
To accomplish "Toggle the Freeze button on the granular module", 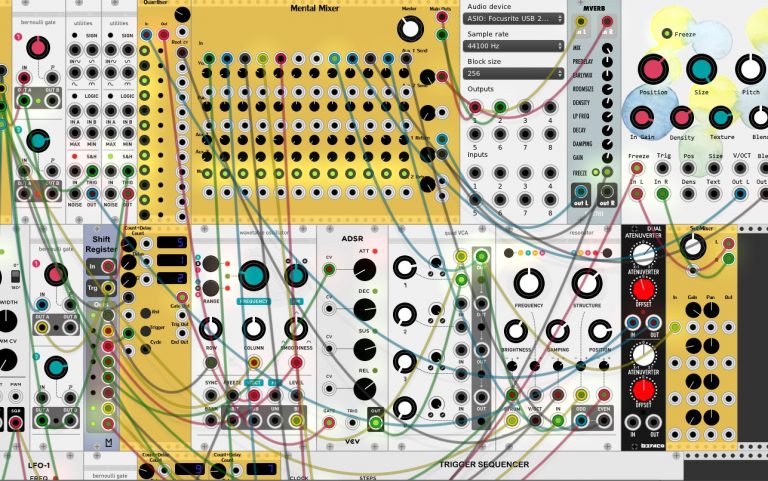I will point(667,33).
